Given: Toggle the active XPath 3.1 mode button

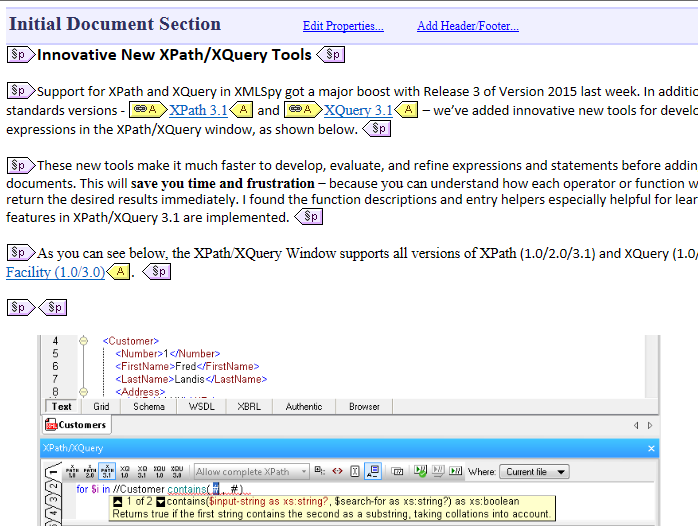Looking at the screenshot, I should pyautogui.click(x=106, y=471).
